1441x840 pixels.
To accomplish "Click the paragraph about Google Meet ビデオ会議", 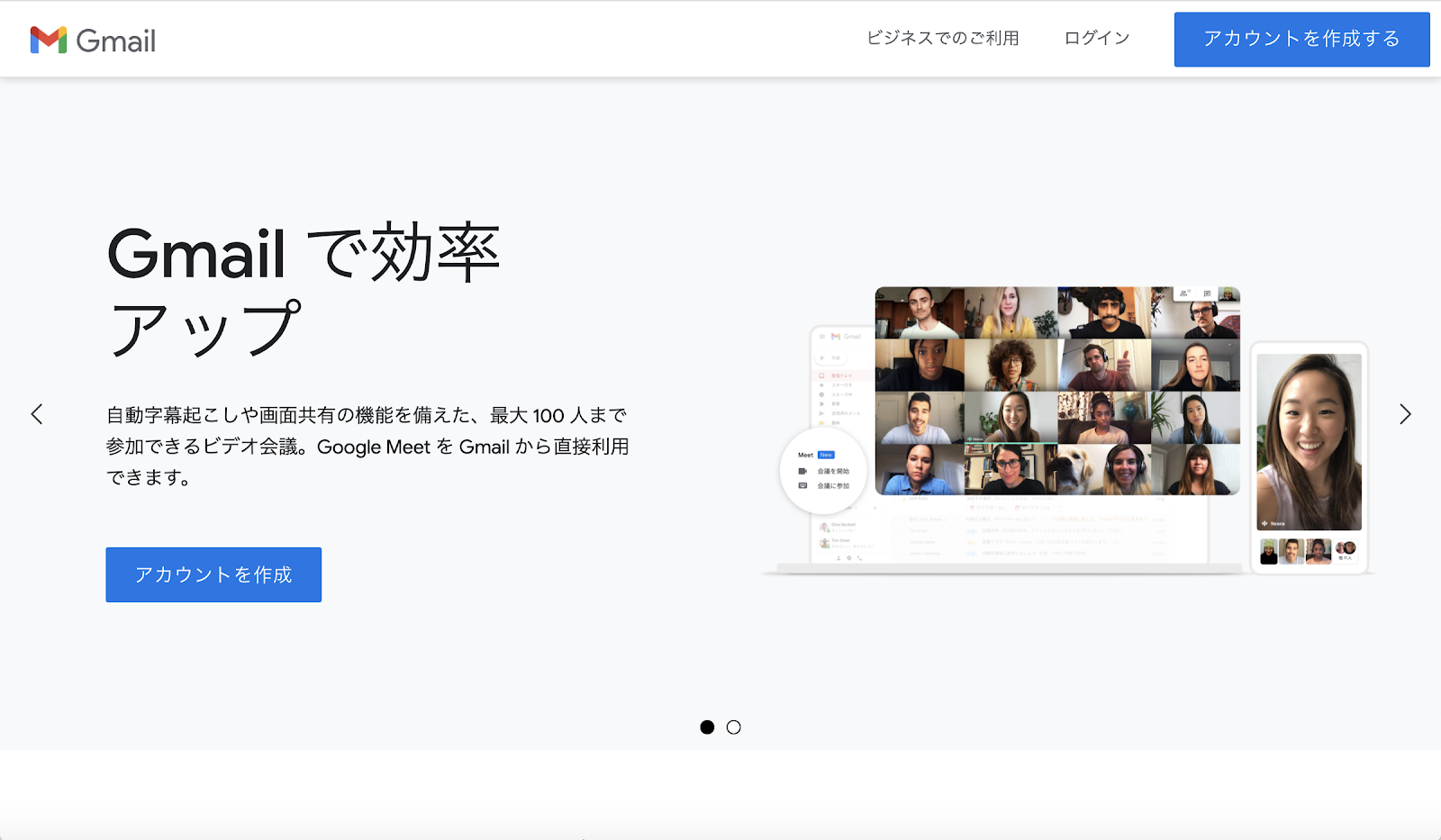I will tap(367, 447).
